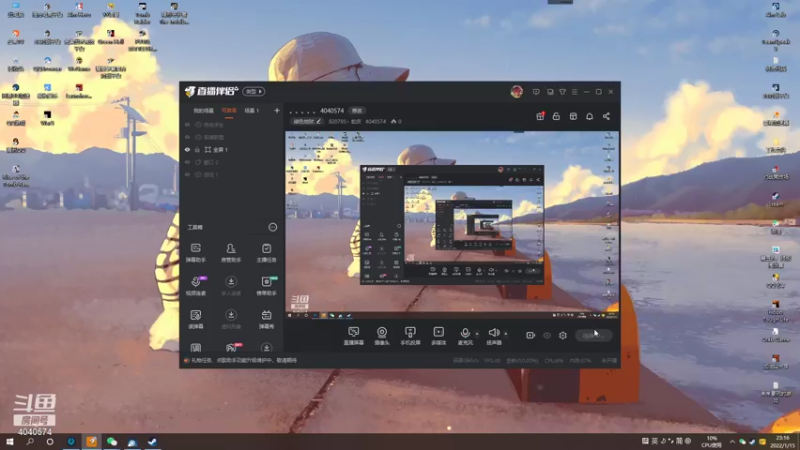
Task: Open the user avatar profile
Action: pyautogui.click(x=516, y=92)
